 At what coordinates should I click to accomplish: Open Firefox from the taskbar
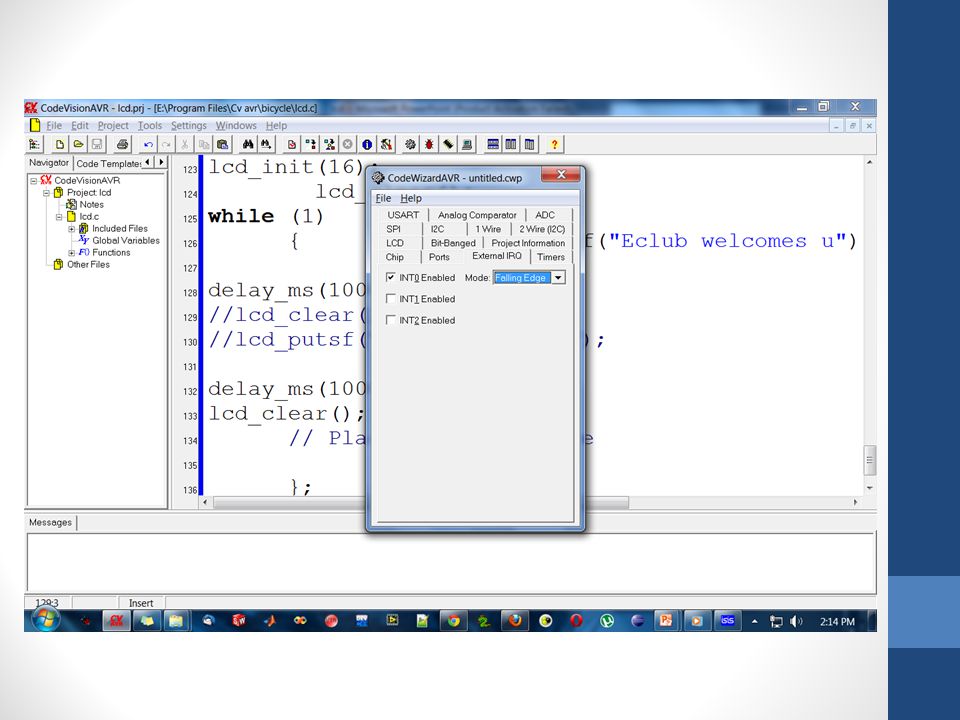point(515,621)
